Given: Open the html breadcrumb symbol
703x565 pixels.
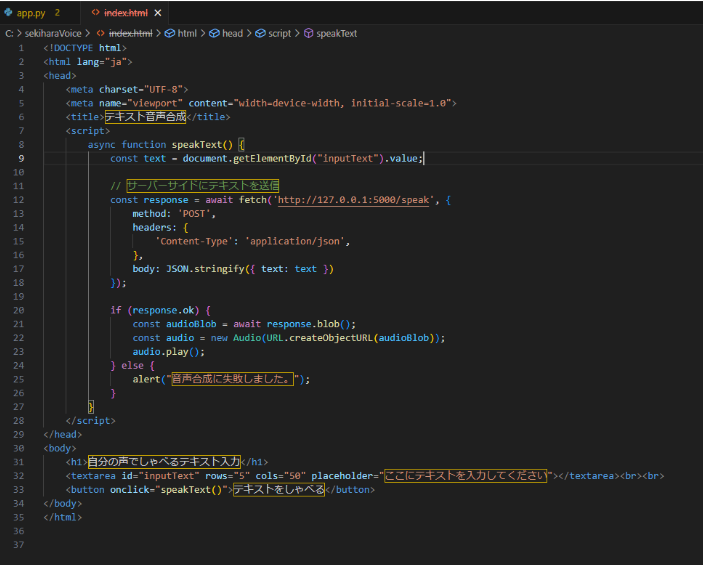Looking at the screenshot, I should click(187, 34).
